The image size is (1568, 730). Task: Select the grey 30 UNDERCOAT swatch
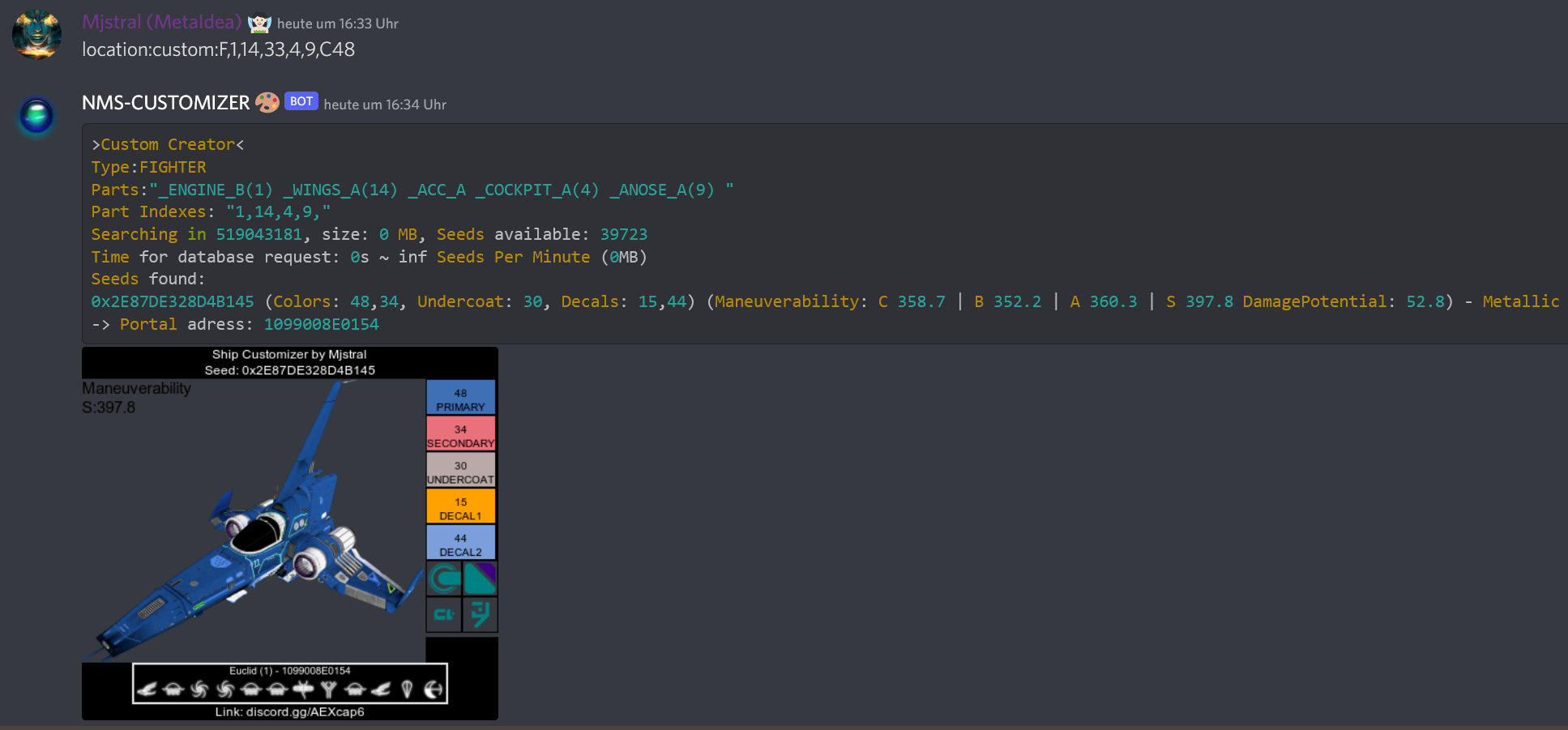pos(460,470)
